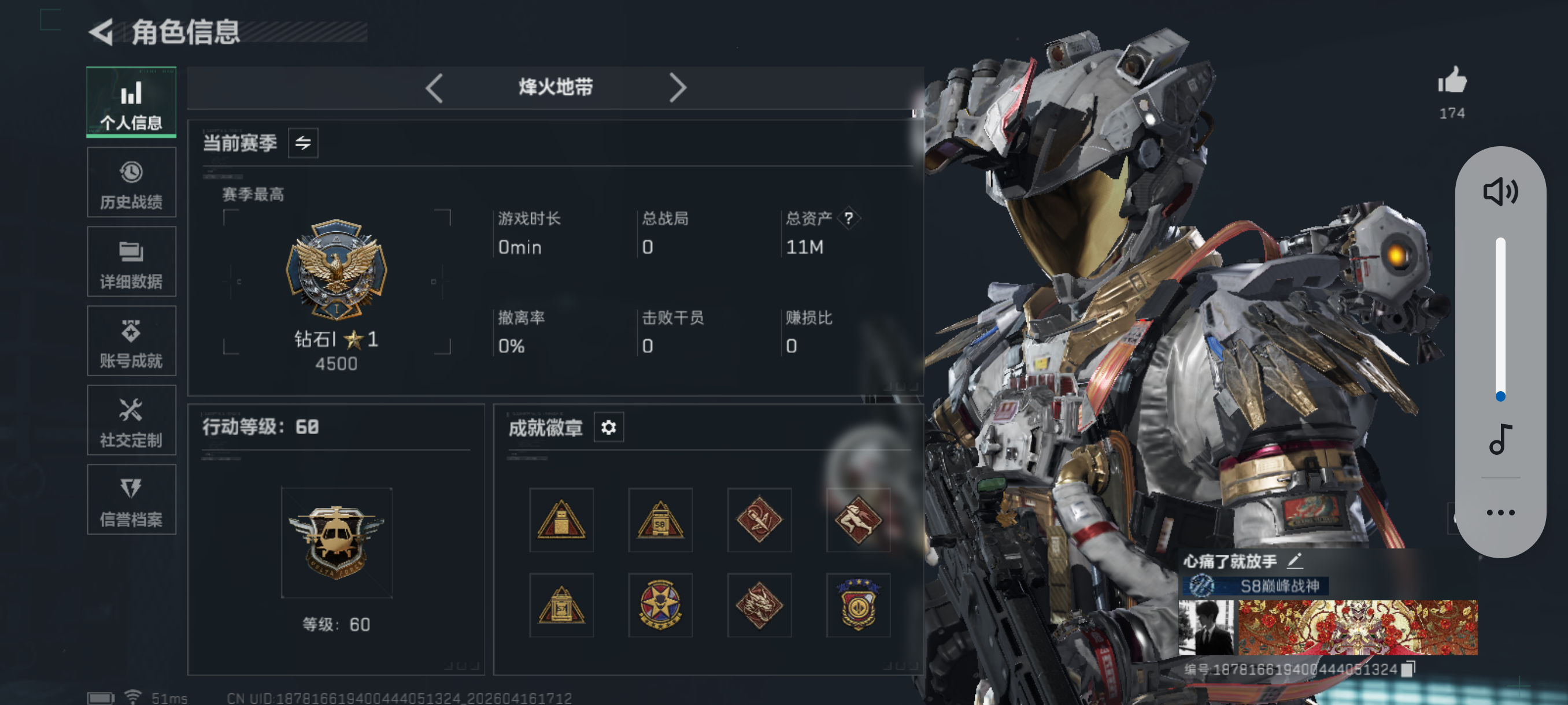Switch to next game mode with right chevron
Image resolution: width=1568 pixels, height=705 pixels.
678,88
